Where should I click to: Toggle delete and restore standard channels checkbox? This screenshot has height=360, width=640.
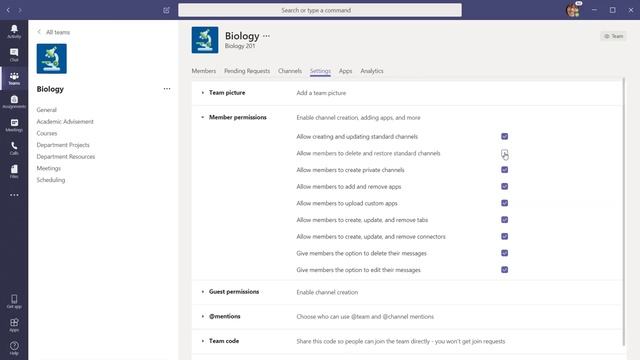pyautogui.click(x=504, y=153)
